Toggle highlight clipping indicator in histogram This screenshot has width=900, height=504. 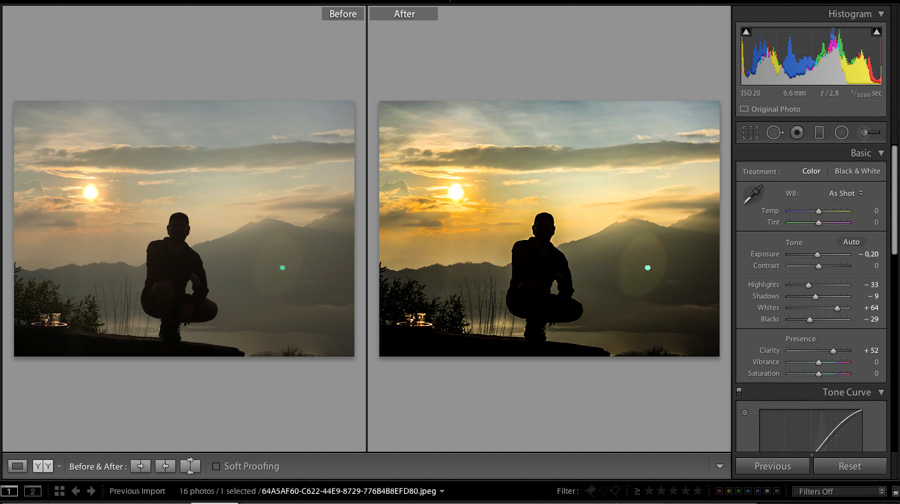click(x=876, y=32)
